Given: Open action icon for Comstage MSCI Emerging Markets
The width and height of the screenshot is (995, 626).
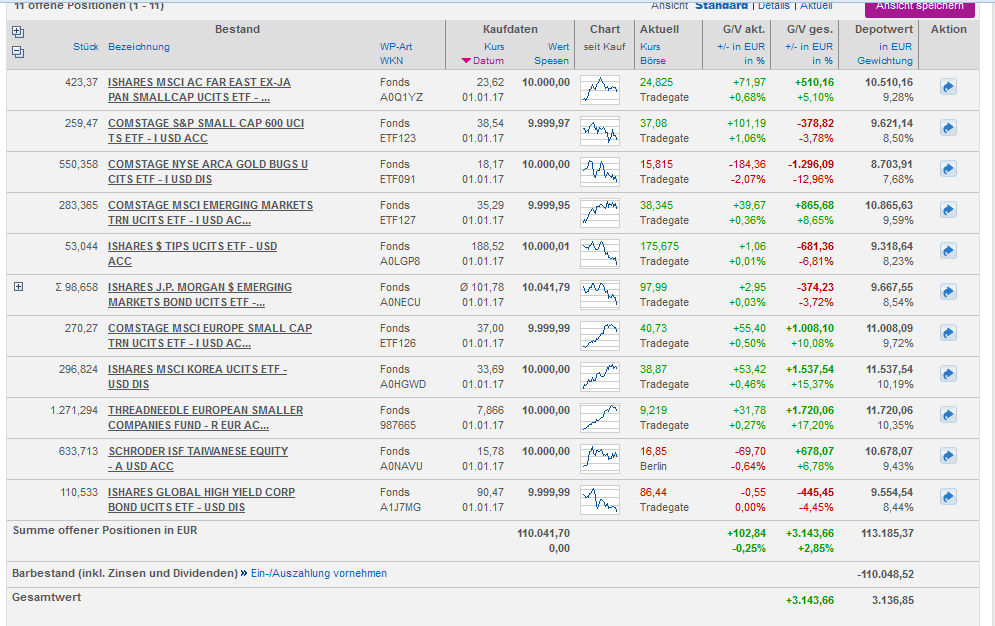Looking at the screenshot, I should 948,211.
